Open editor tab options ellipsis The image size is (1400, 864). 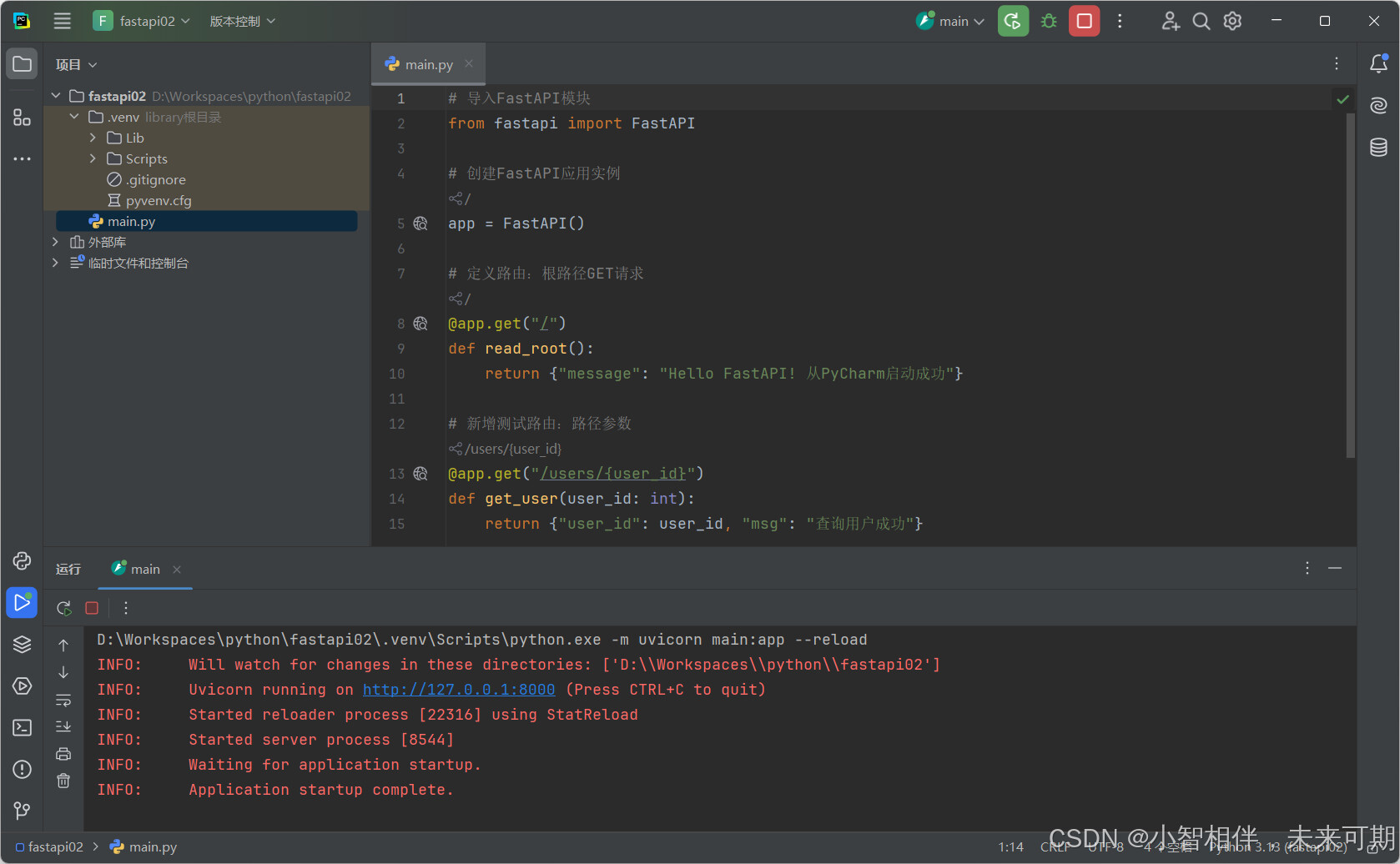1337,63
